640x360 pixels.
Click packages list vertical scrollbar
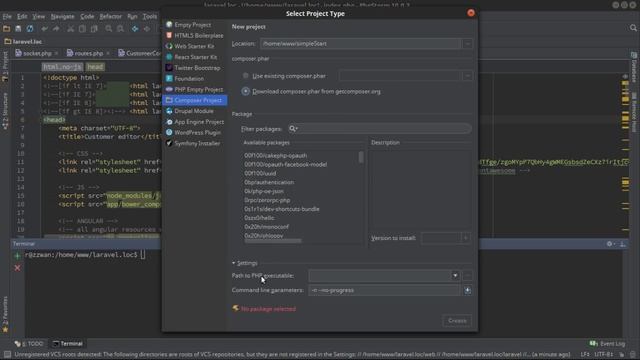(361, 157)
